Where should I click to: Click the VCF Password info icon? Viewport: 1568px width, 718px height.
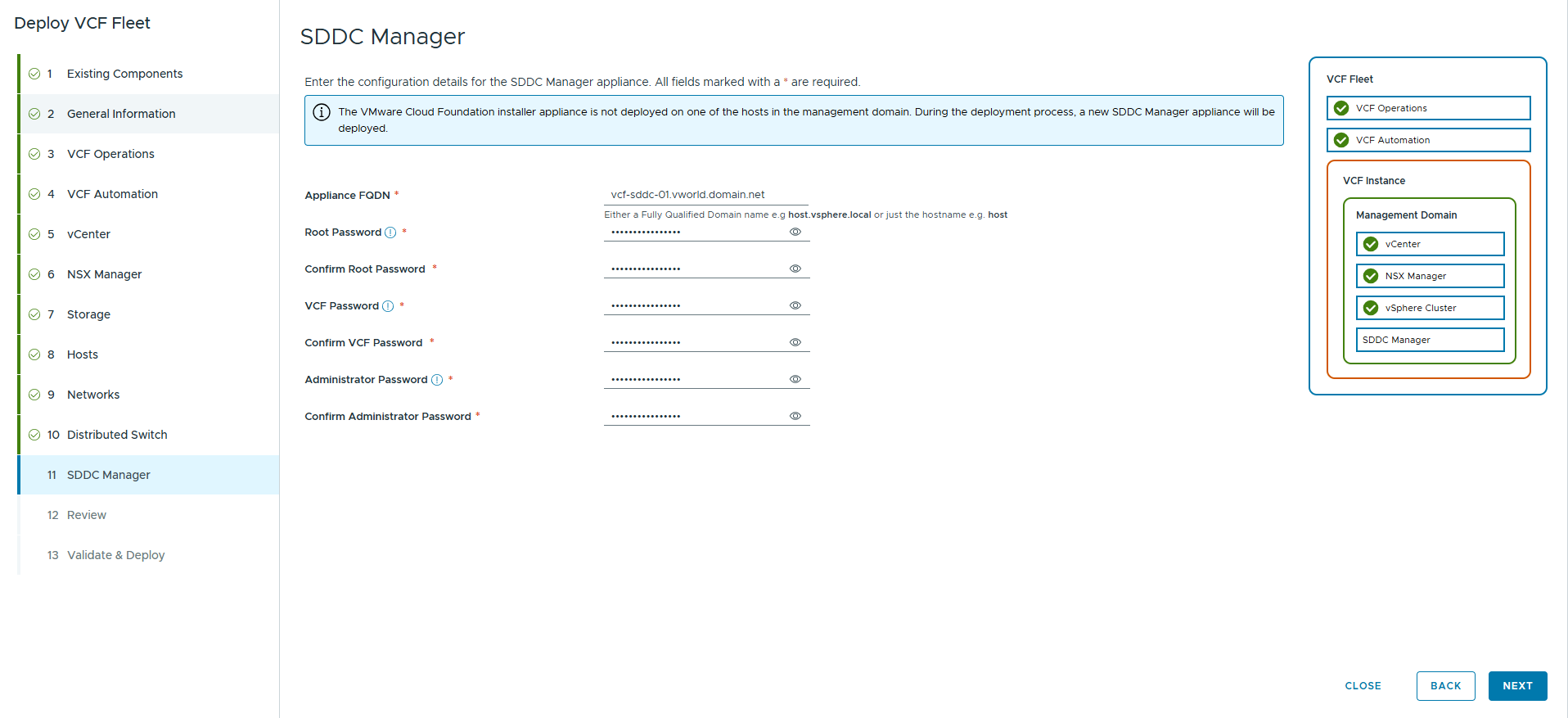point(388,306)
